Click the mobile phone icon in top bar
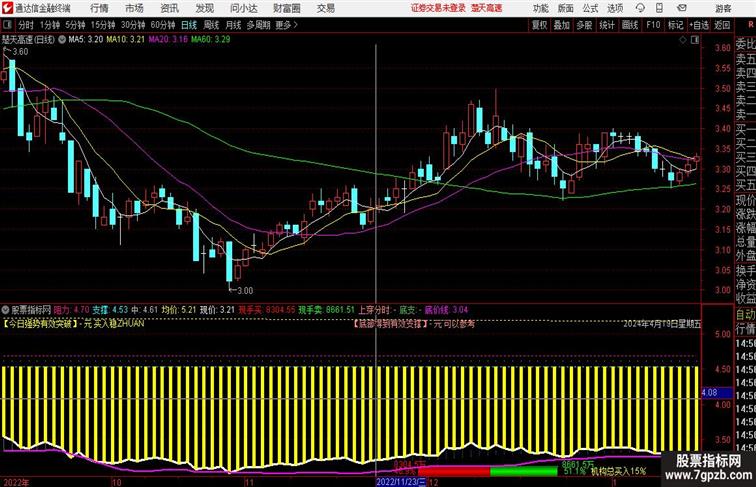756x487 pixels. pos(660,8)
